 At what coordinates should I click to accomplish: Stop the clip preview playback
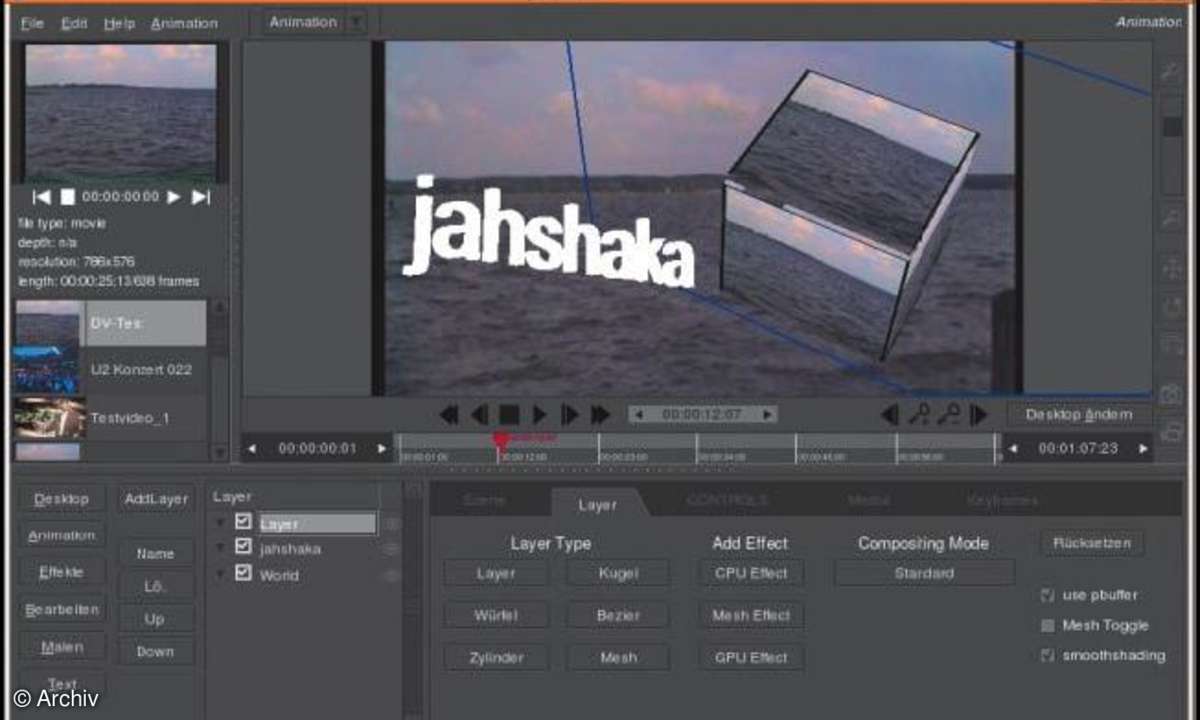click(x=68, y=197)
